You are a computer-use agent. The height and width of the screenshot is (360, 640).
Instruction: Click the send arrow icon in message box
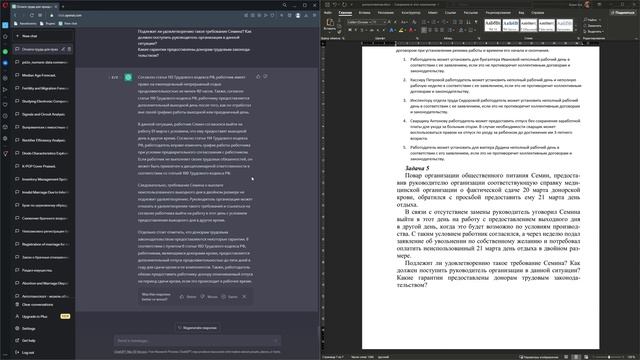[276, 340]
